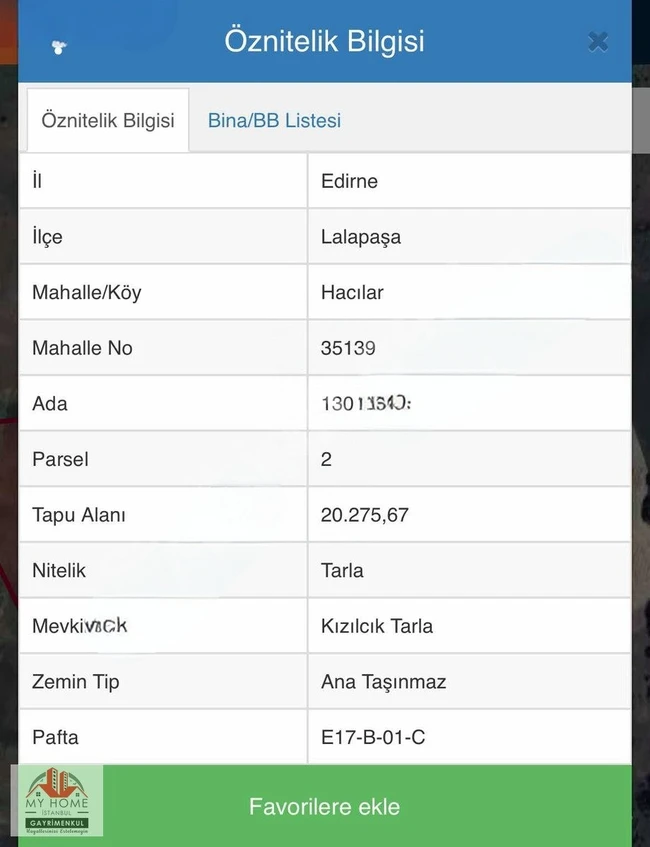This screenshot has height=847, width=650.
Task: Click the Ana Taşınmaz value
Action: click(x=384, y=682)
